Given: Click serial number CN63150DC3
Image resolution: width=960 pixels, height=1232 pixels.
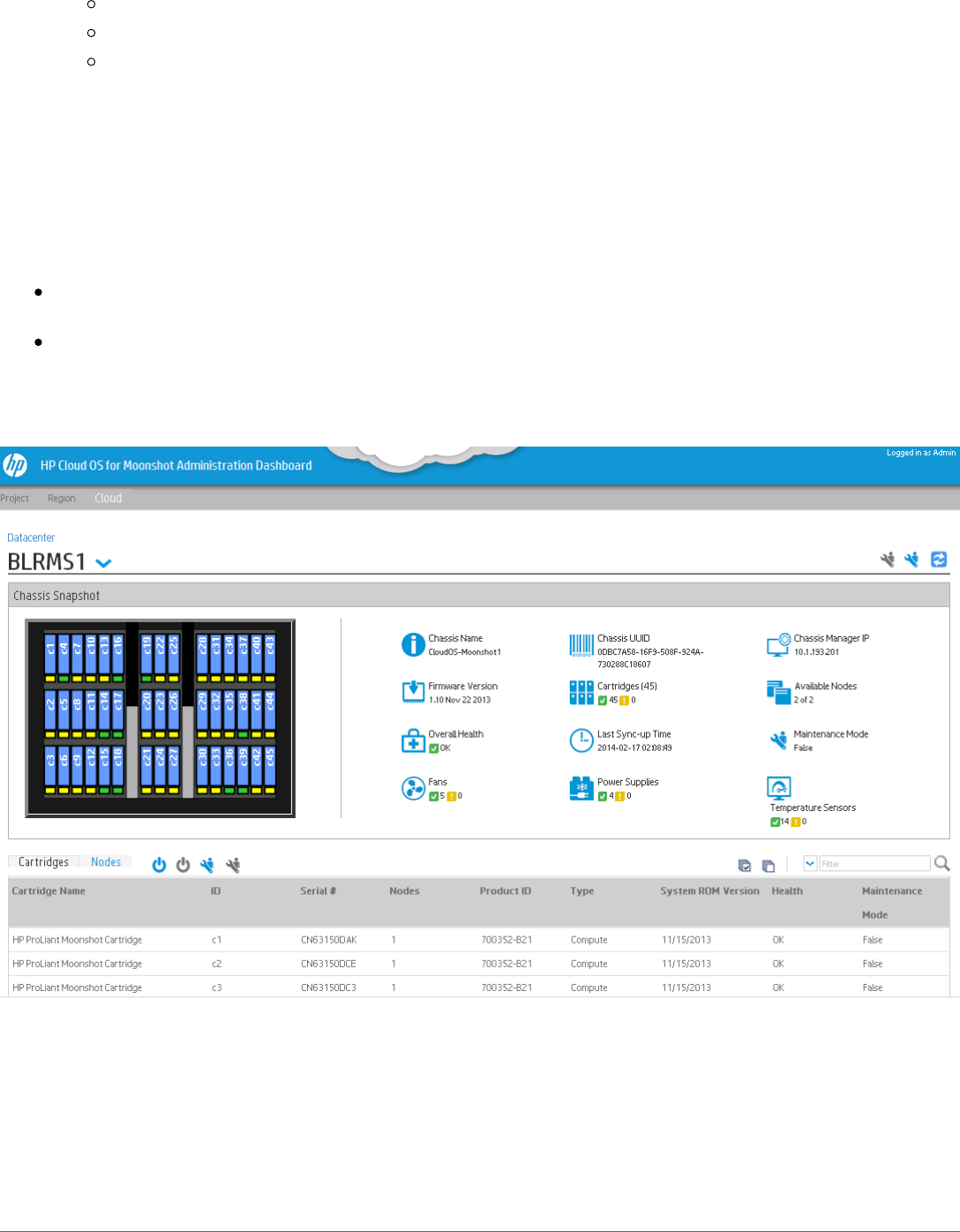Looking at the screenshot, I should tap(328, 988).
